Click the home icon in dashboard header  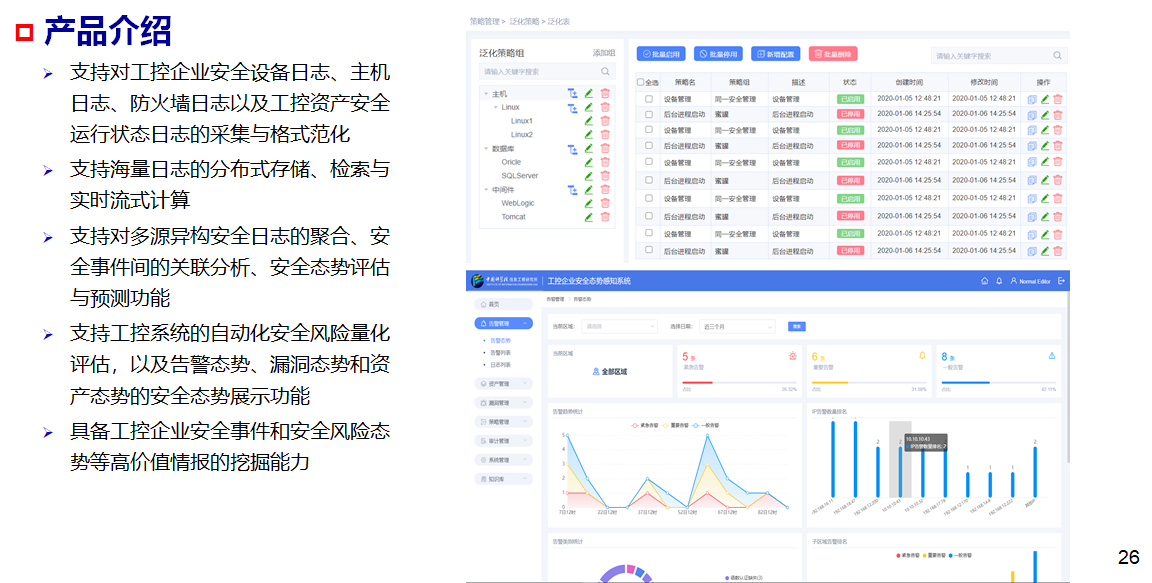(x=984, y=281)
